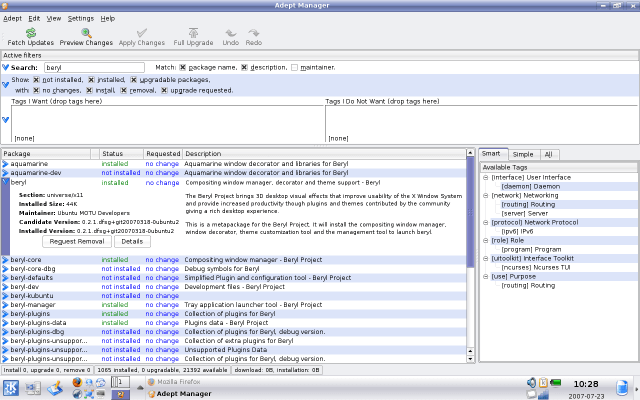Toggle the 'removal' checkbox
Viewport: 640px width, 400px height.
124,90
